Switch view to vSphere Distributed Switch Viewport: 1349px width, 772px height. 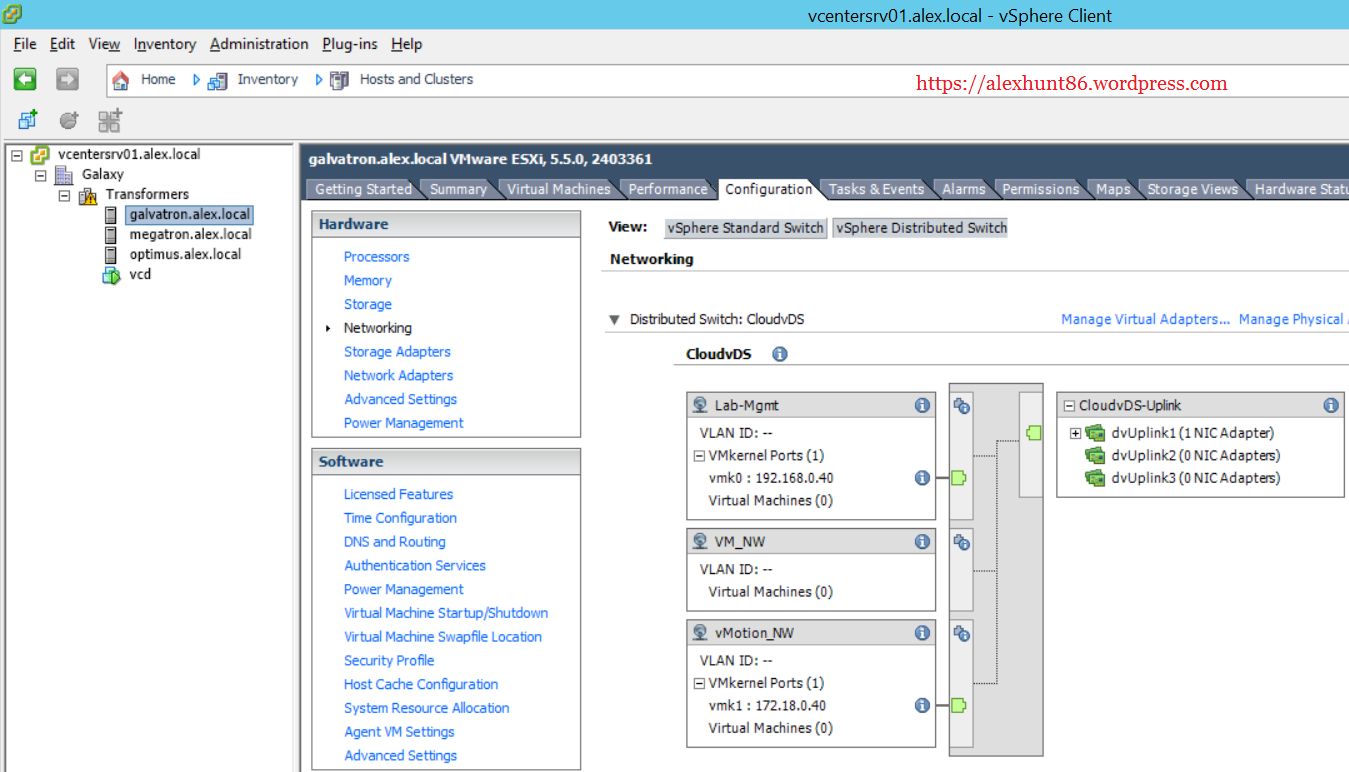click(x=921, y=228)
